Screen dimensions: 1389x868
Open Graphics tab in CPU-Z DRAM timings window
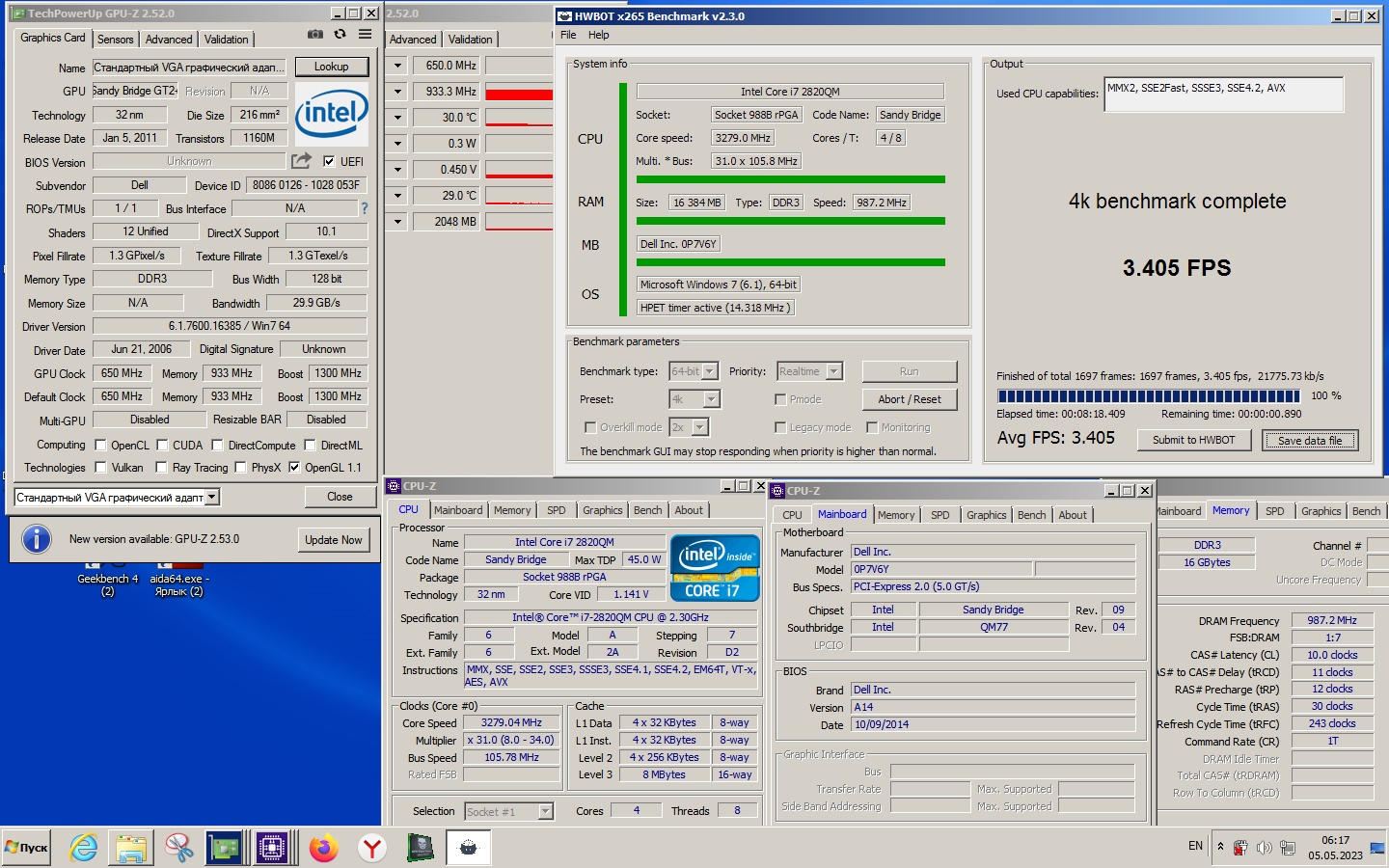pyautogui.click(x=1321, y=511)
